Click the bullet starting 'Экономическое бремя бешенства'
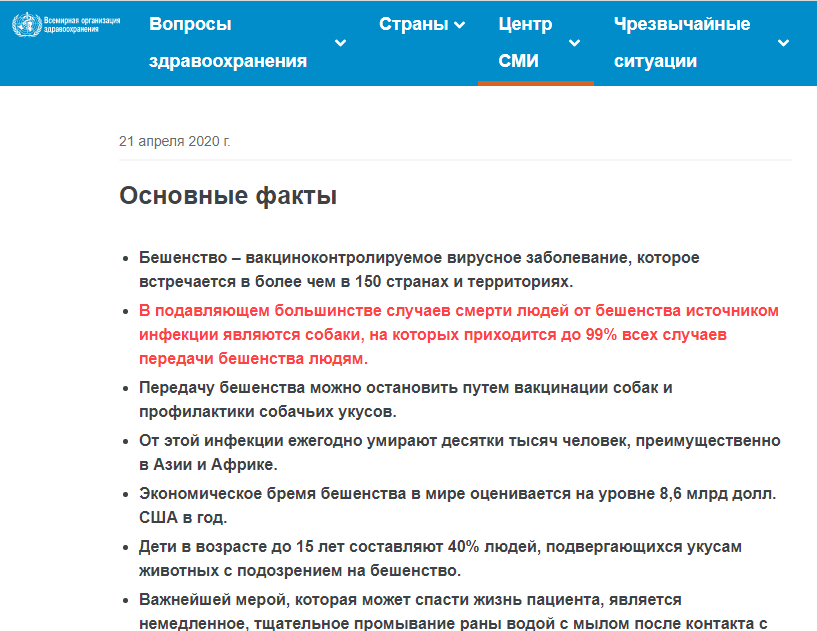Image resolution: width=817 pixels, height=631 pixels. click(457, 506)
